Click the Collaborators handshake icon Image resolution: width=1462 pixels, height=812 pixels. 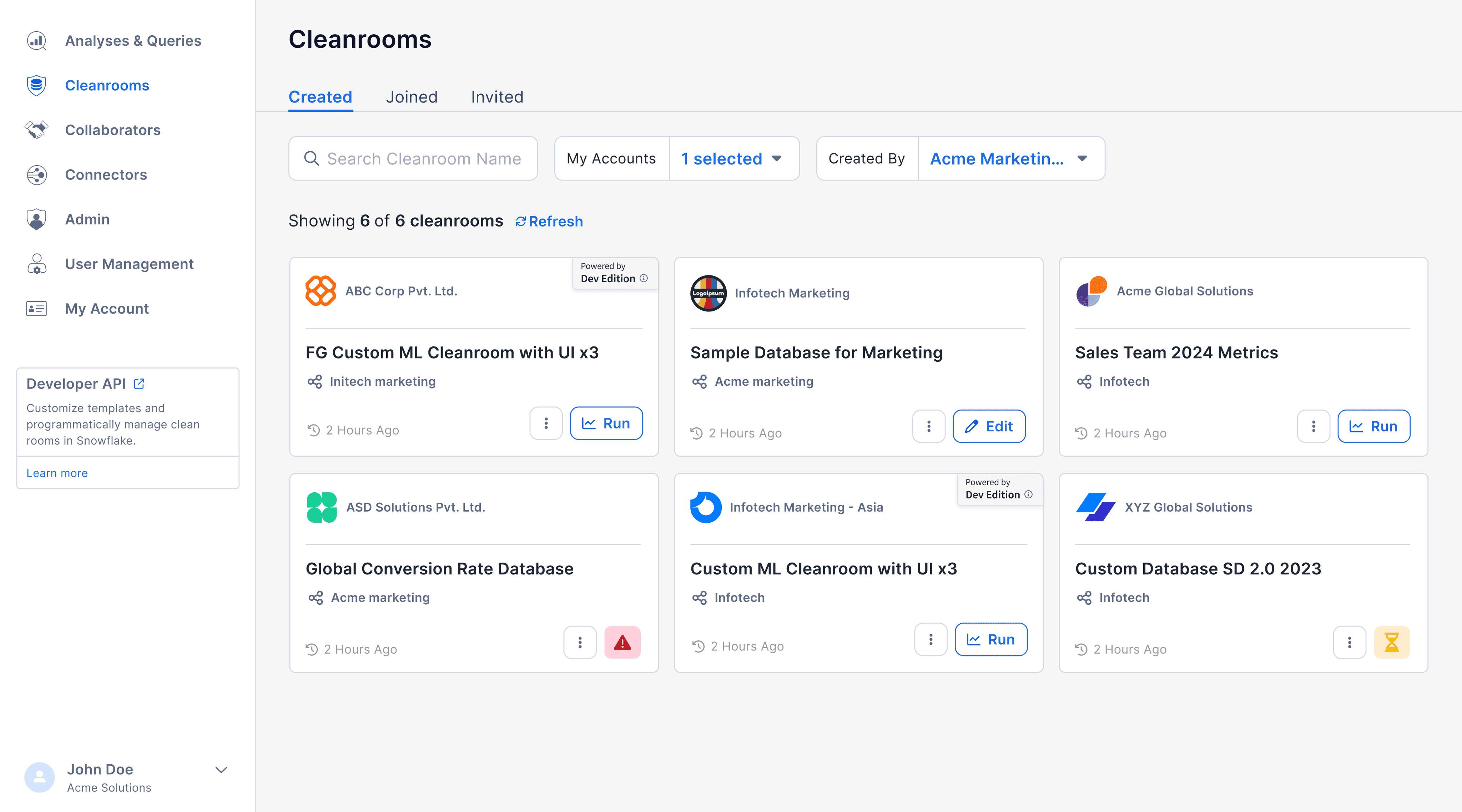click(x=37, y=130)
